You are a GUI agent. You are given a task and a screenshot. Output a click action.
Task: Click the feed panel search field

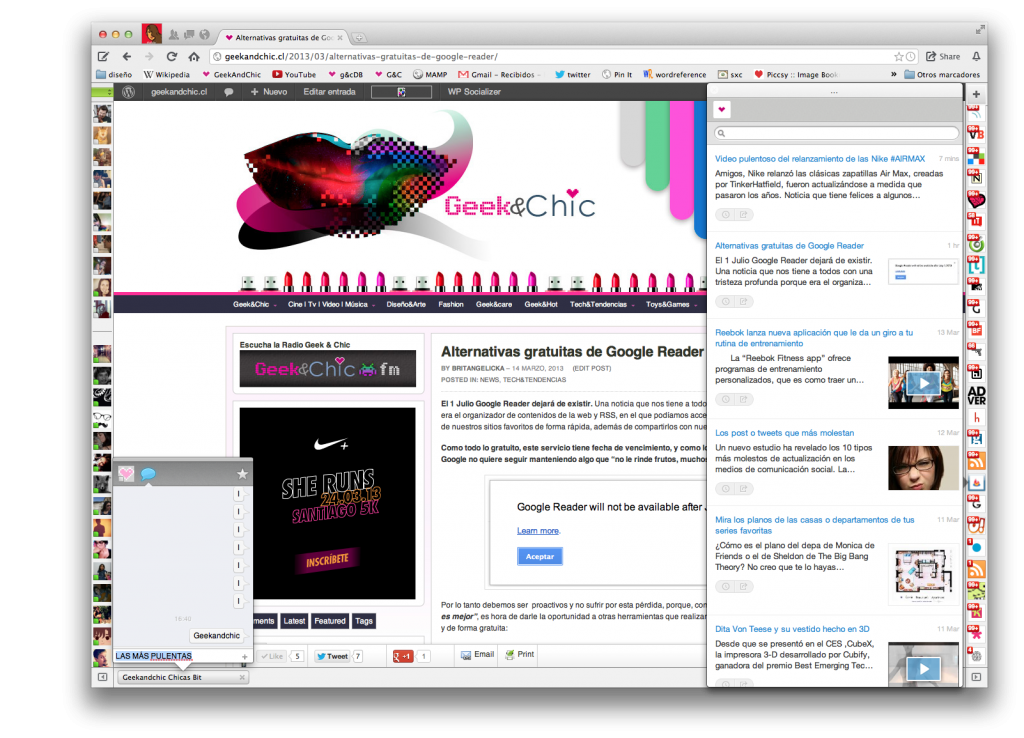[836, 133]
